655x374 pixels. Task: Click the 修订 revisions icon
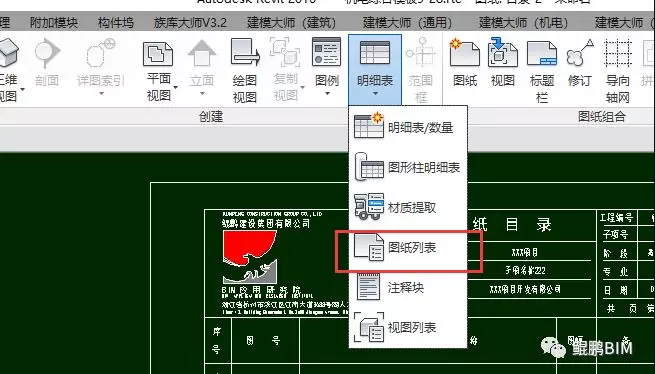[x=580, y=53]
